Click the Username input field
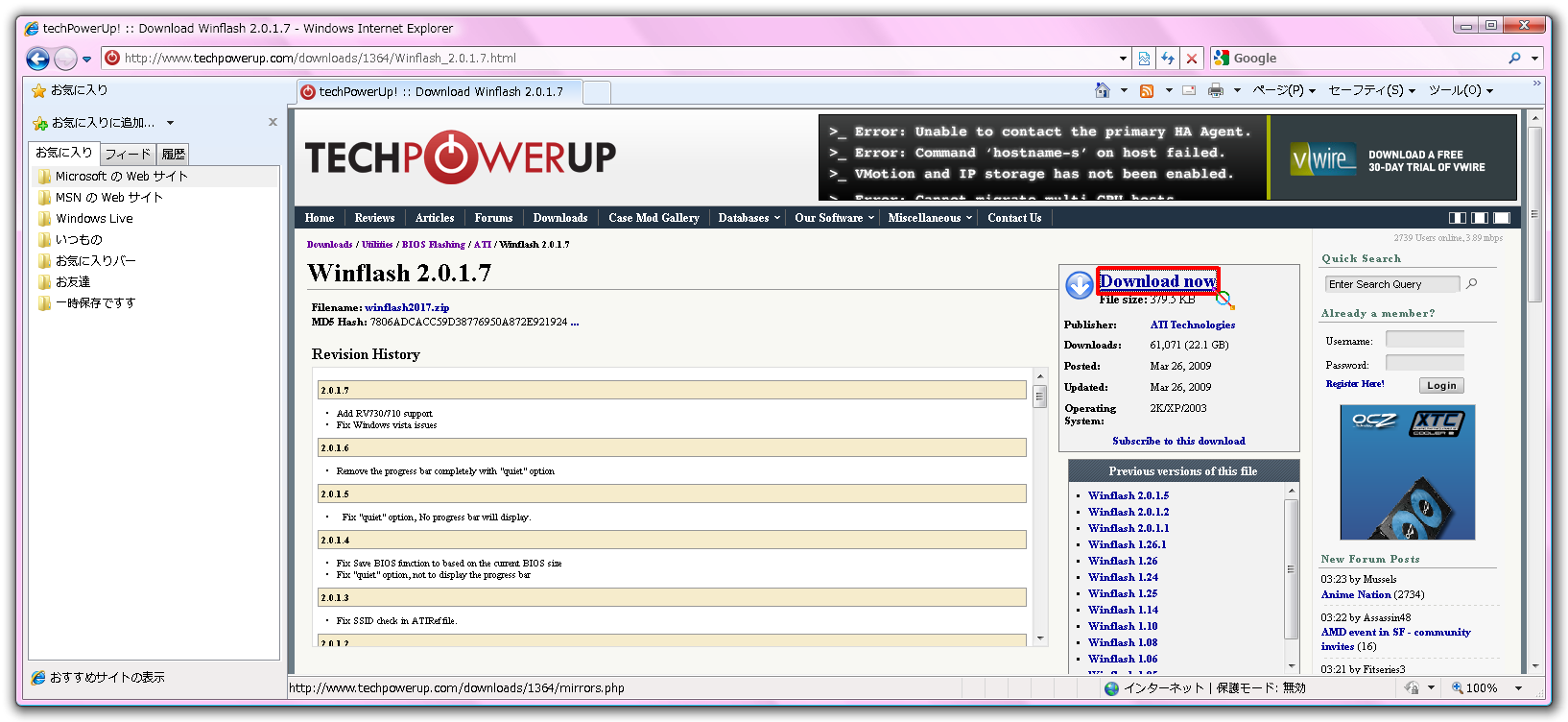 point(1425,339)
